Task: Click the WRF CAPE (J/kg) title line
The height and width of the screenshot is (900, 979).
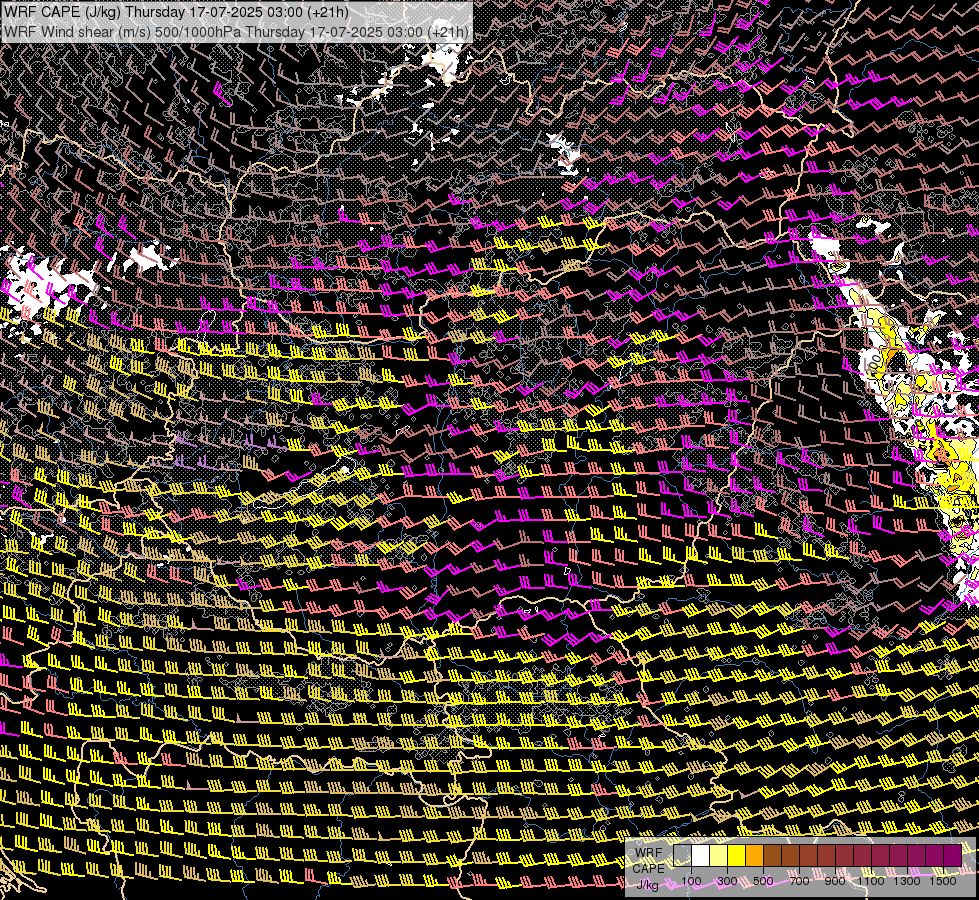Action: click(x=176, y=12)
